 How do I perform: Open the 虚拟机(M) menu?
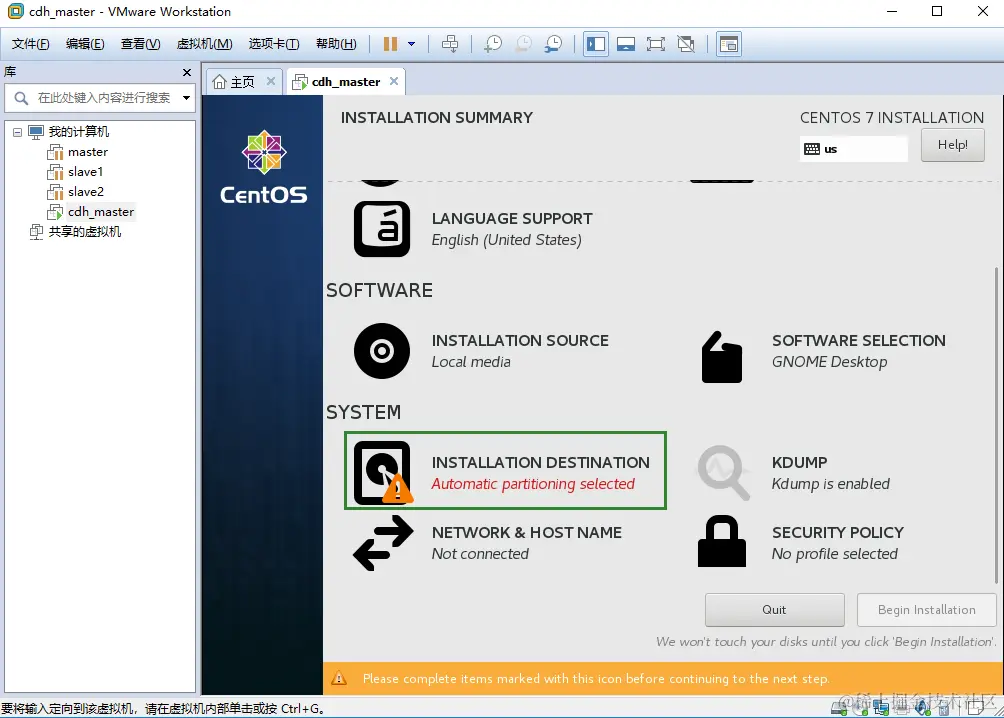pyautogui.click(x=204, y=44)
